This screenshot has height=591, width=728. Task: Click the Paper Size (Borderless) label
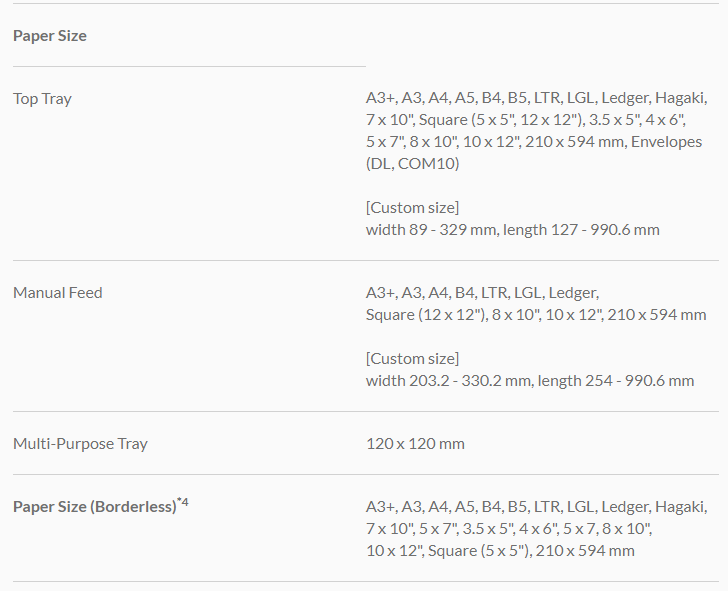click(x=94, y=507)
